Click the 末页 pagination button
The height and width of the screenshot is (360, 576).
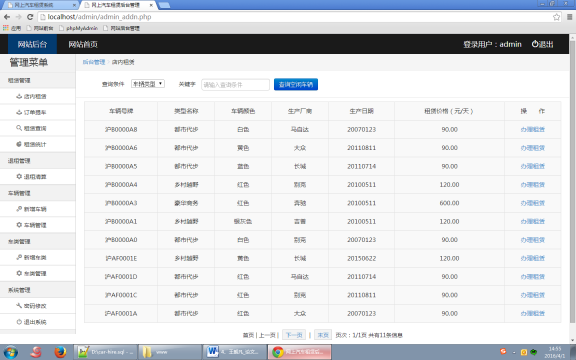coord(323,335)
